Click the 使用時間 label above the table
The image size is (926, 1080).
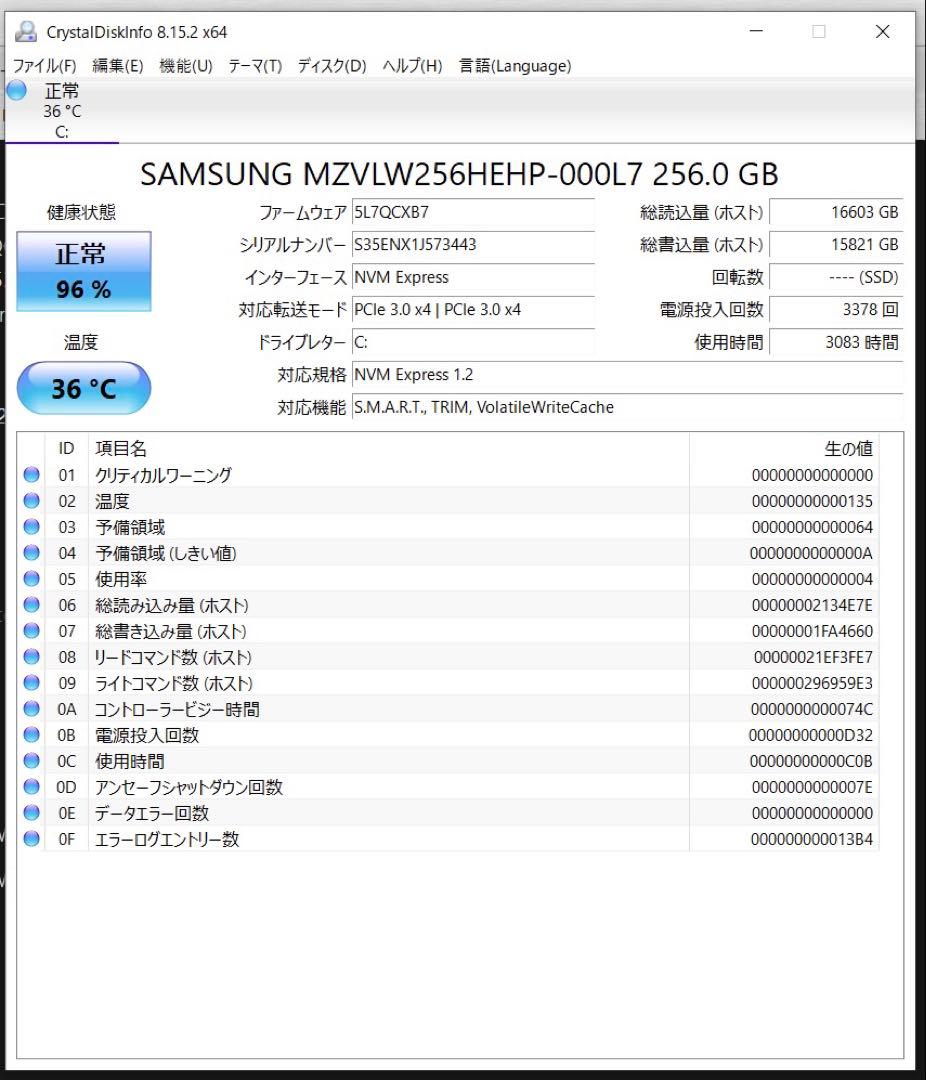pyautogui.click(x=729, y=342)
